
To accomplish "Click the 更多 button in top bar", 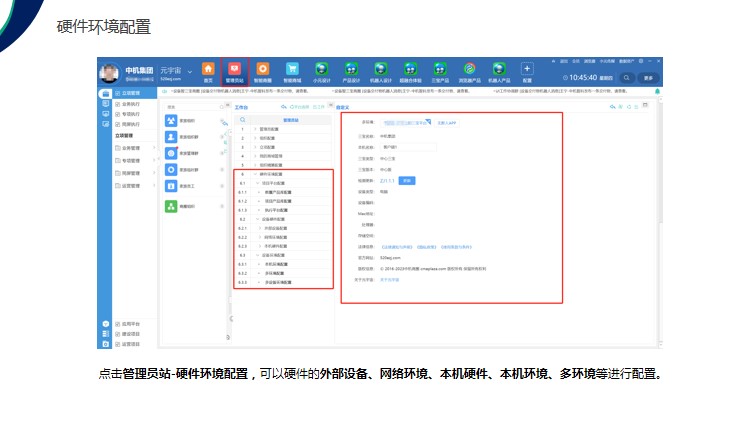I will click(x=649, y=78).
